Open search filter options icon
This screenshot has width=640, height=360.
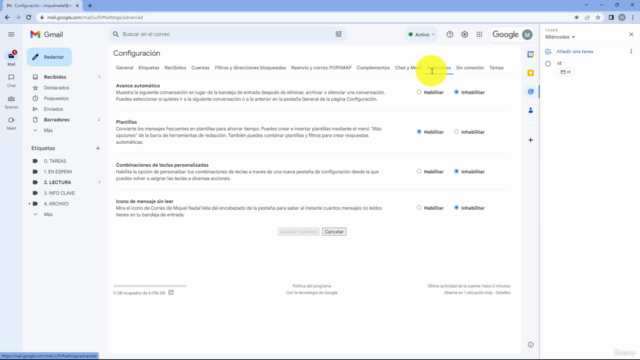pos(338,34)
